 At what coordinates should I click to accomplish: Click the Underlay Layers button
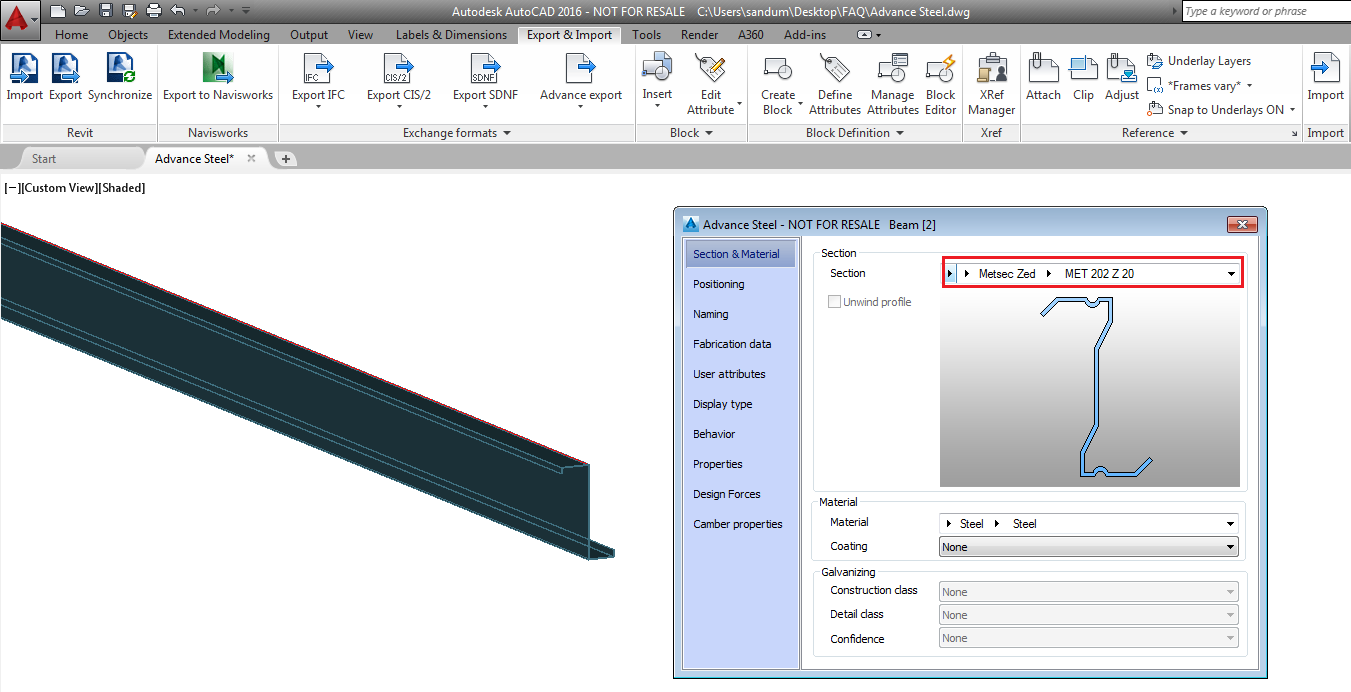1199,61
